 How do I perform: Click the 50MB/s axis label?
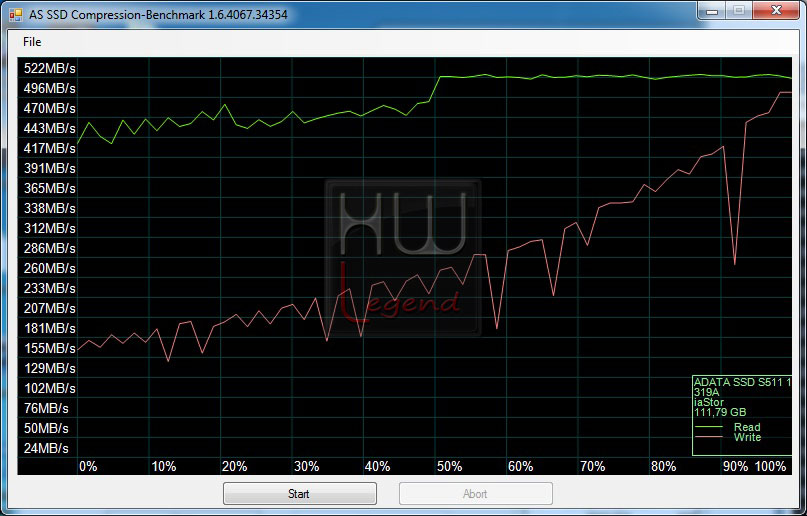46,429
